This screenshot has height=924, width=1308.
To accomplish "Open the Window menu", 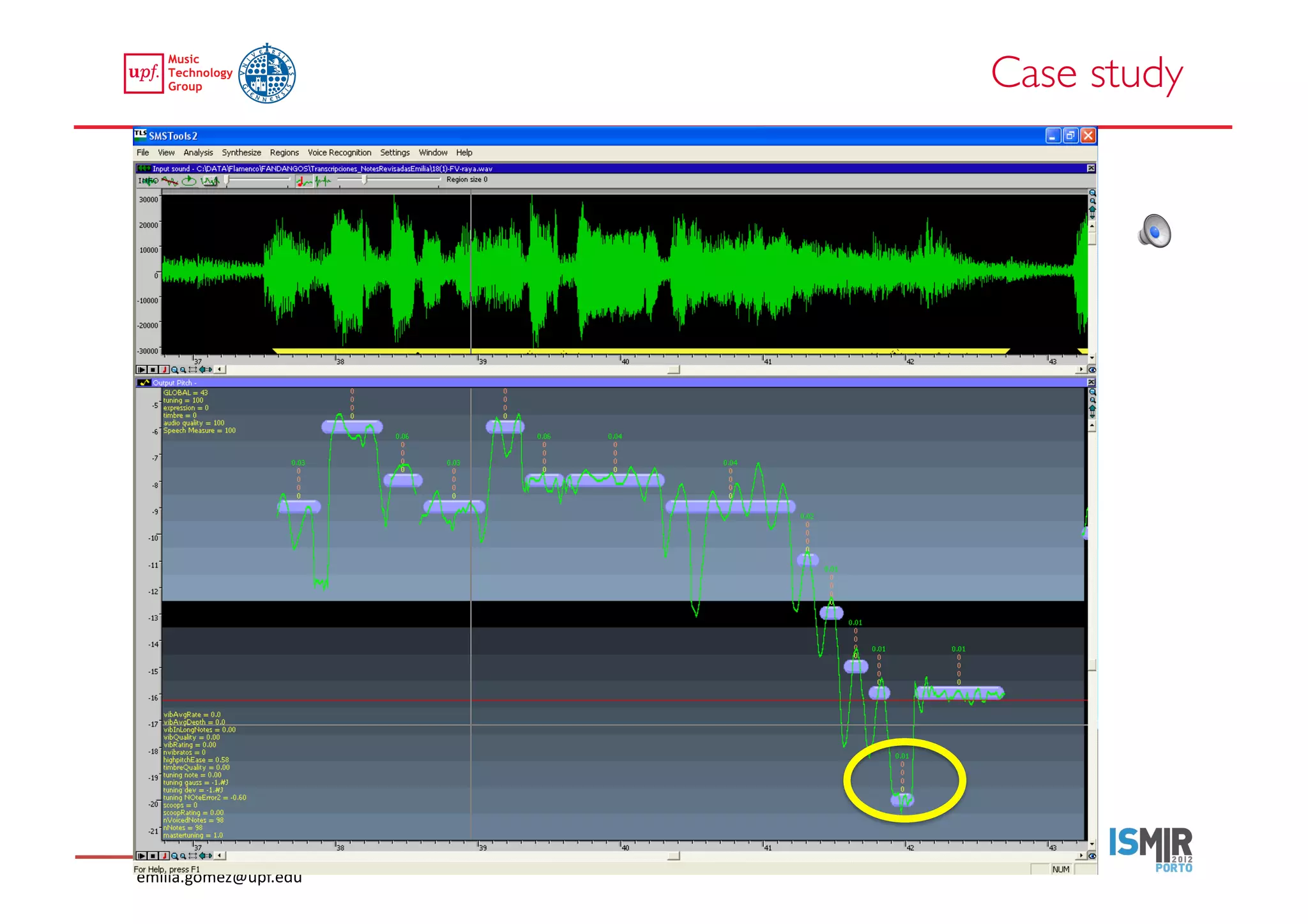I will (433, 153).
